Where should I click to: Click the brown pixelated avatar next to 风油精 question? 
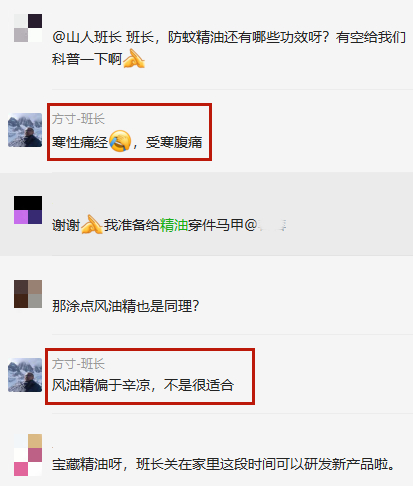[28, 294]
